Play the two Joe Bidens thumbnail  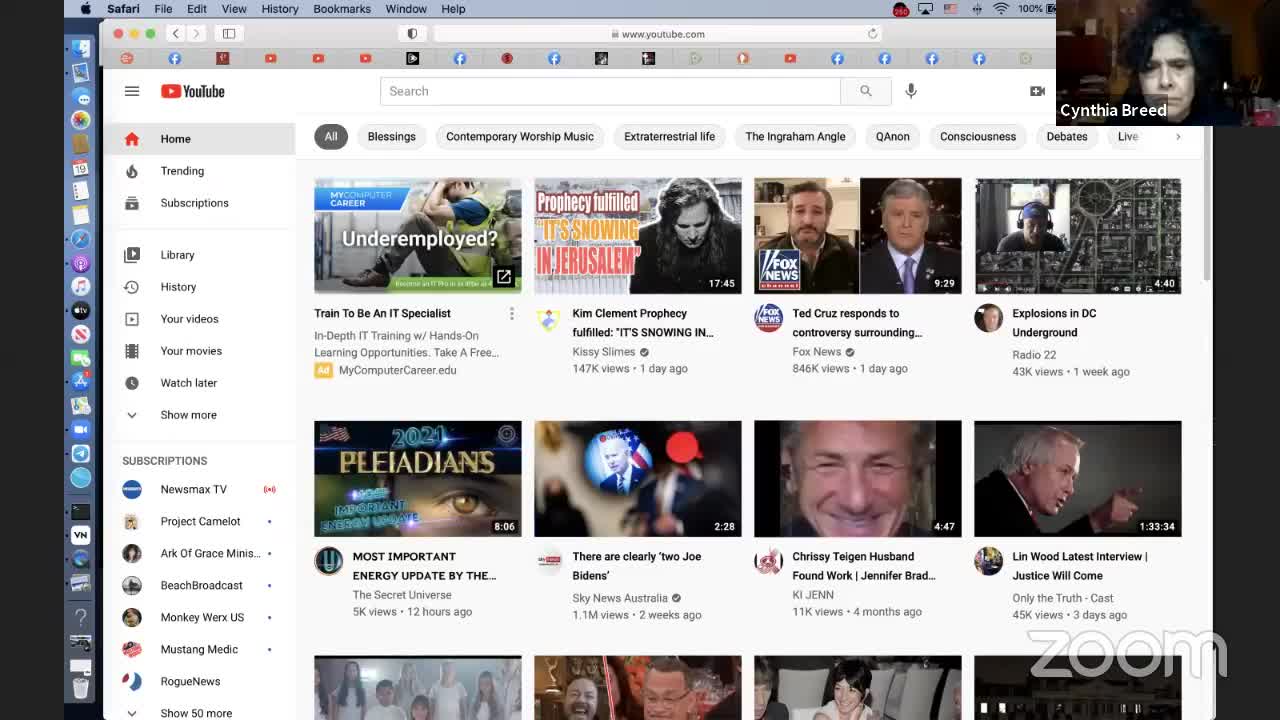tap(638, 479)
